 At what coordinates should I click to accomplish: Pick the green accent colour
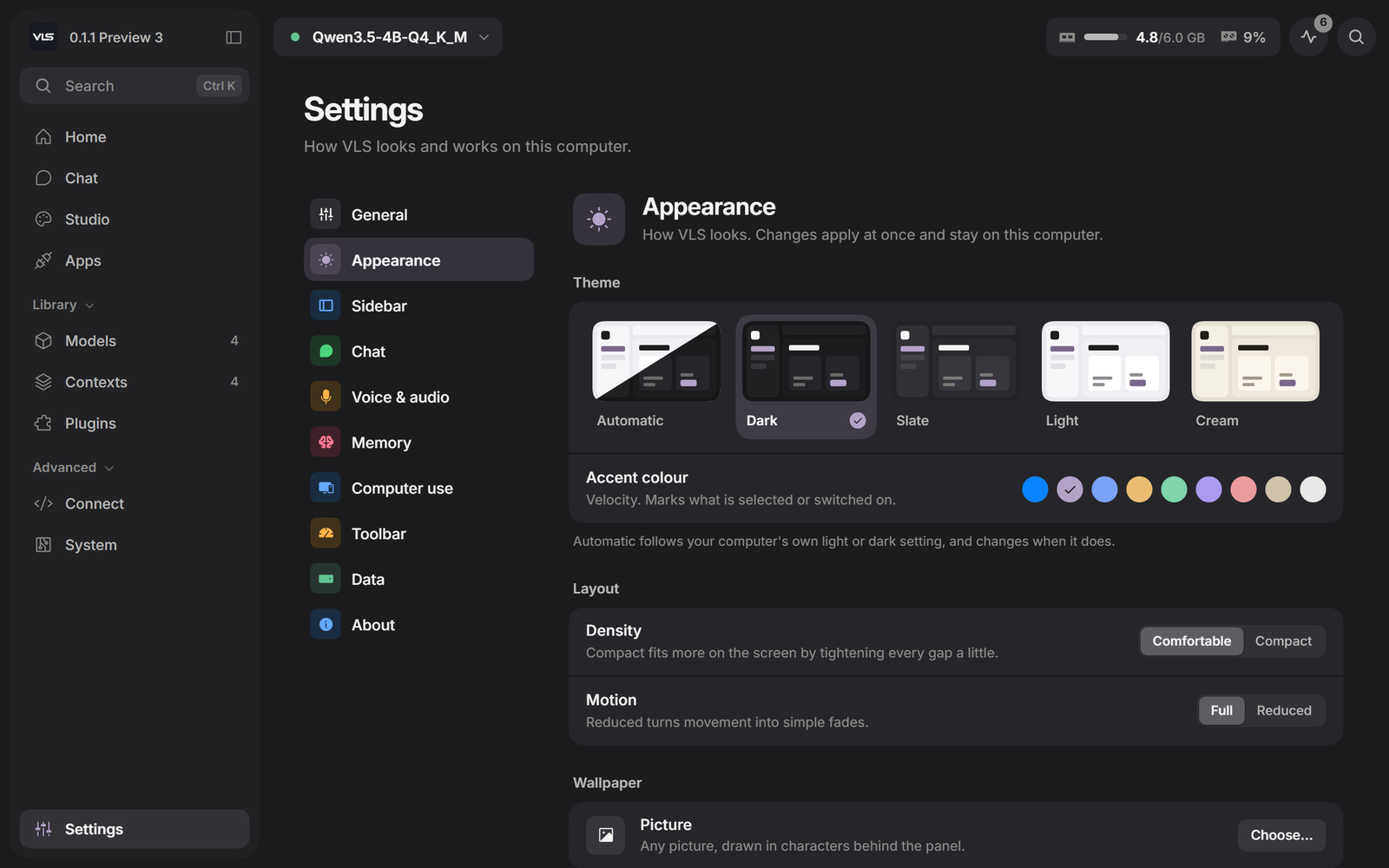point(1174,490)
